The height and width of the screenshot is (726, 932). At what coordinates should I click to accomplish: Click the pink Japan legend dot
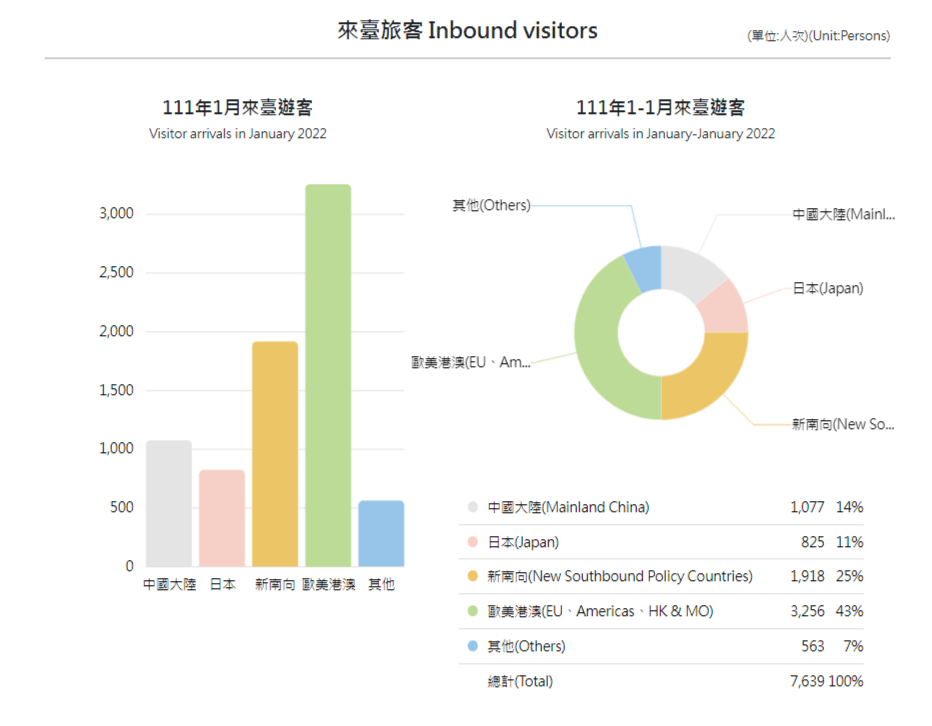coord(472,542)
